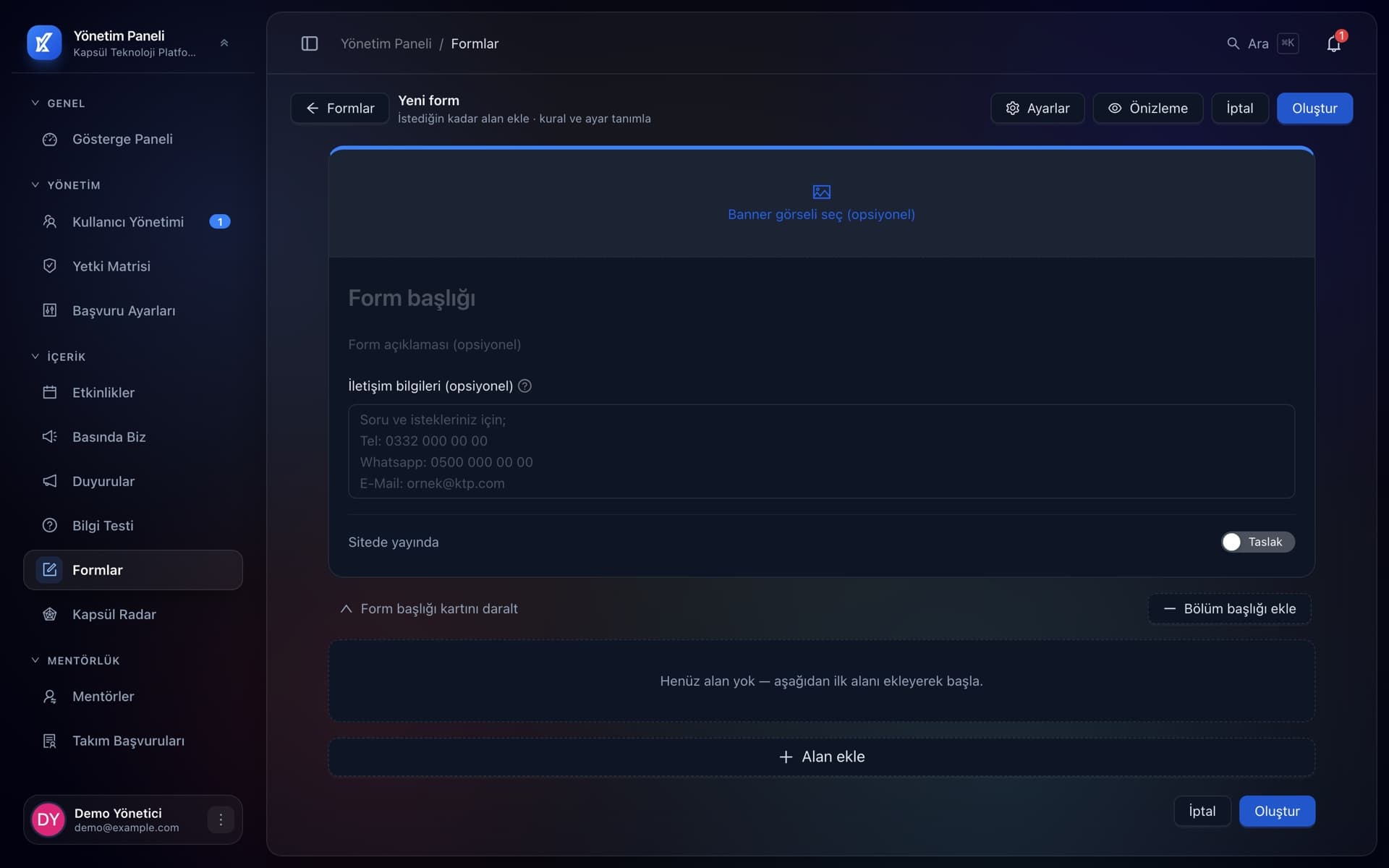Click the Form açıklaması input field
This screenshot has width=1389, height=868.
(821, 344)
